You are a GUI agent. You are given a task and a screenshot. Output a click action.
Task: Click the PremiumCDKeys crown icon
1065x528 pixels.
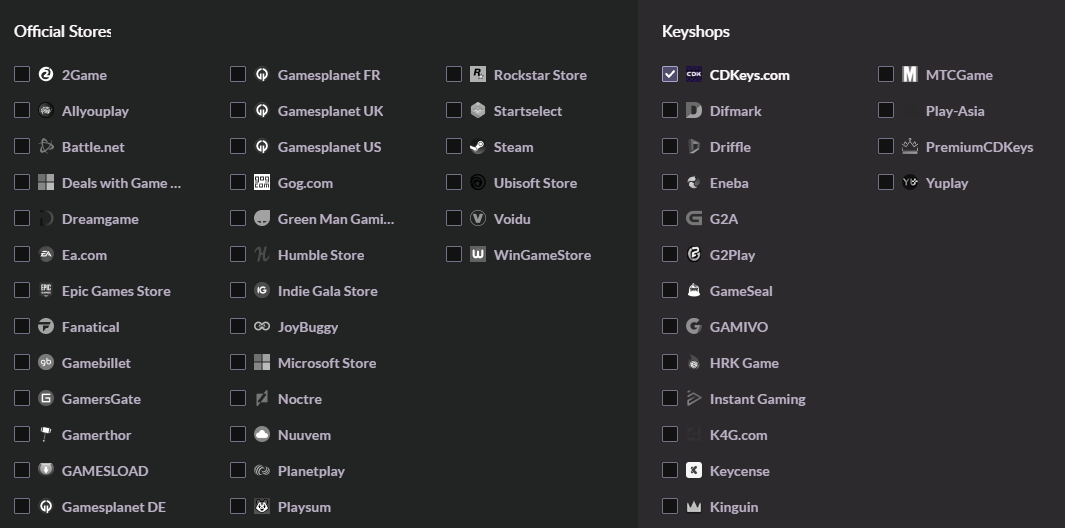pos(909,146)
